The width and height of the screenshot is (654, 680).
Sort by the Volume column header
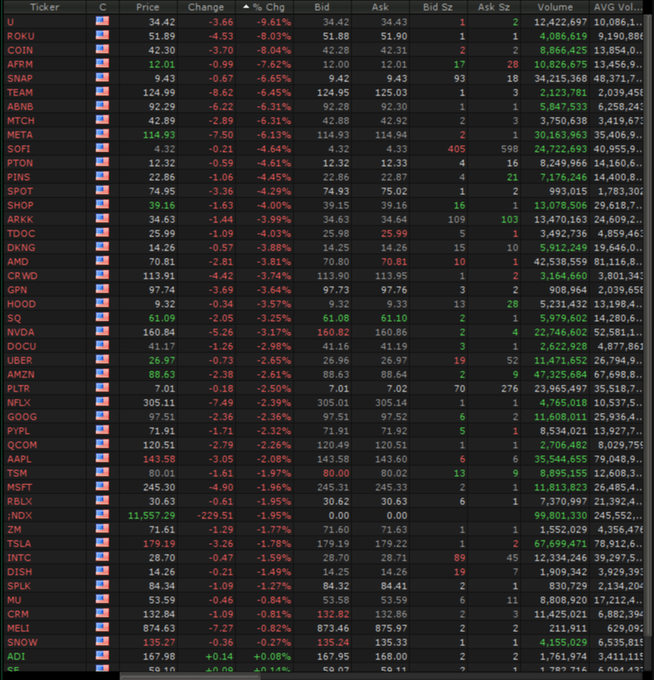pyautogui.click(x=555, y=7)
